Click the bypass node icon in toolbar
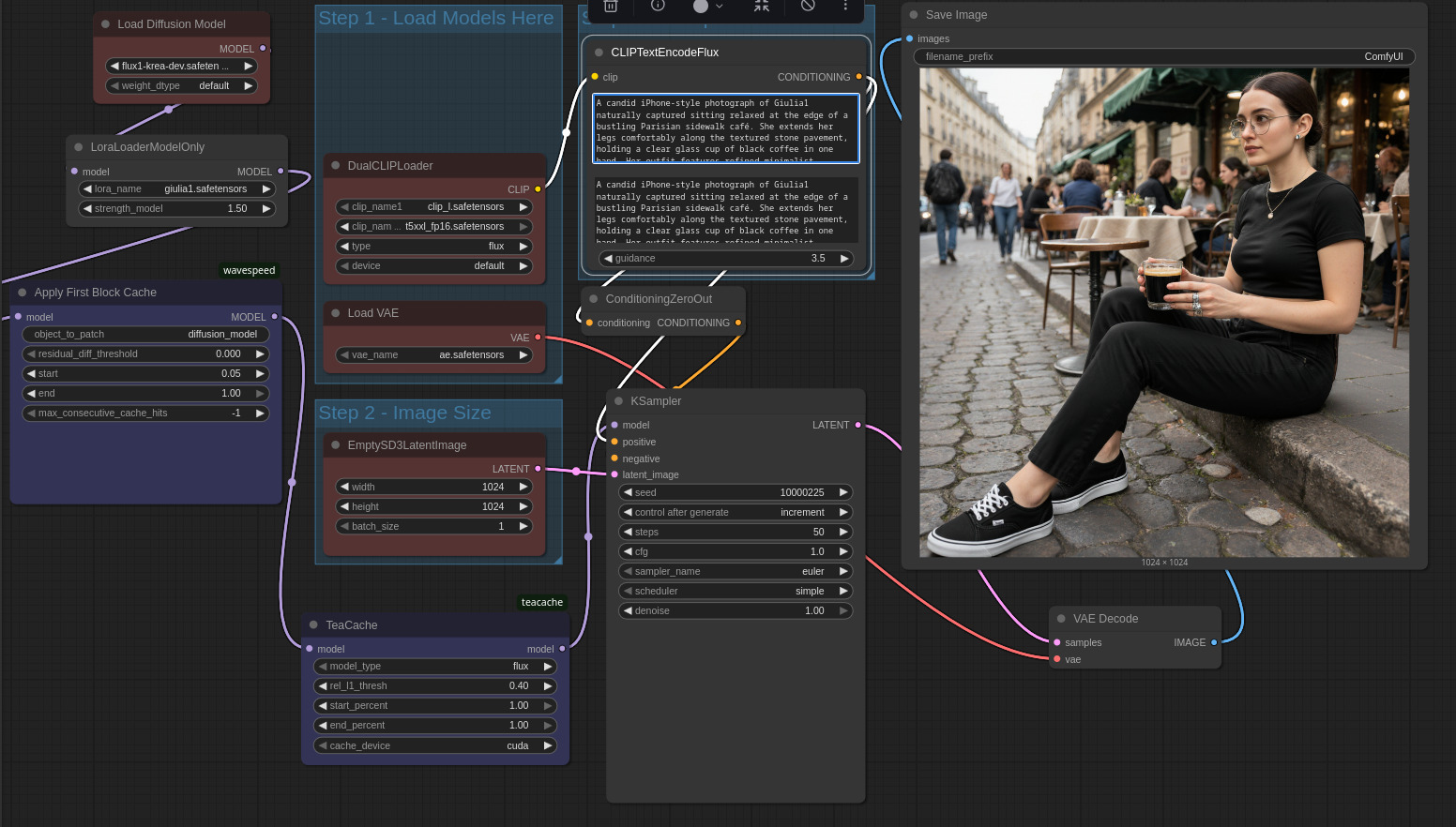 click(x=808, y=6)
